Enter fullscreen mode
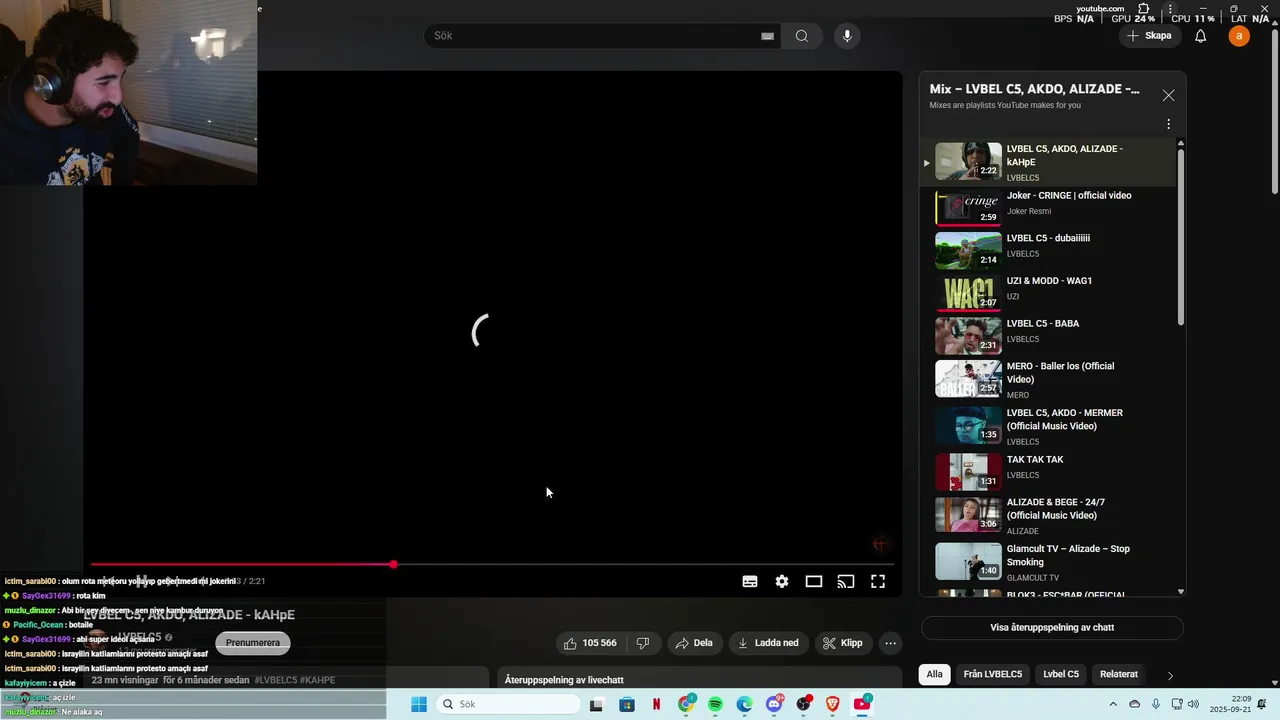 pyautogui.click(x=878, y=581)
